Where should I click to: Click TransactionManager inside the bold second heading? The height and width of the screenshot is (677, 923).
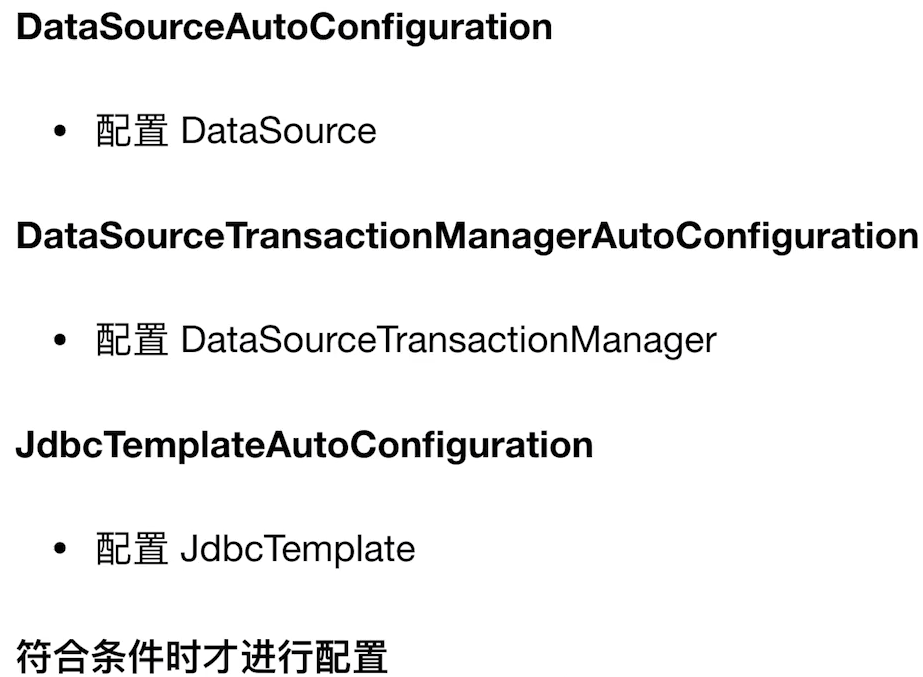[408, 237]
